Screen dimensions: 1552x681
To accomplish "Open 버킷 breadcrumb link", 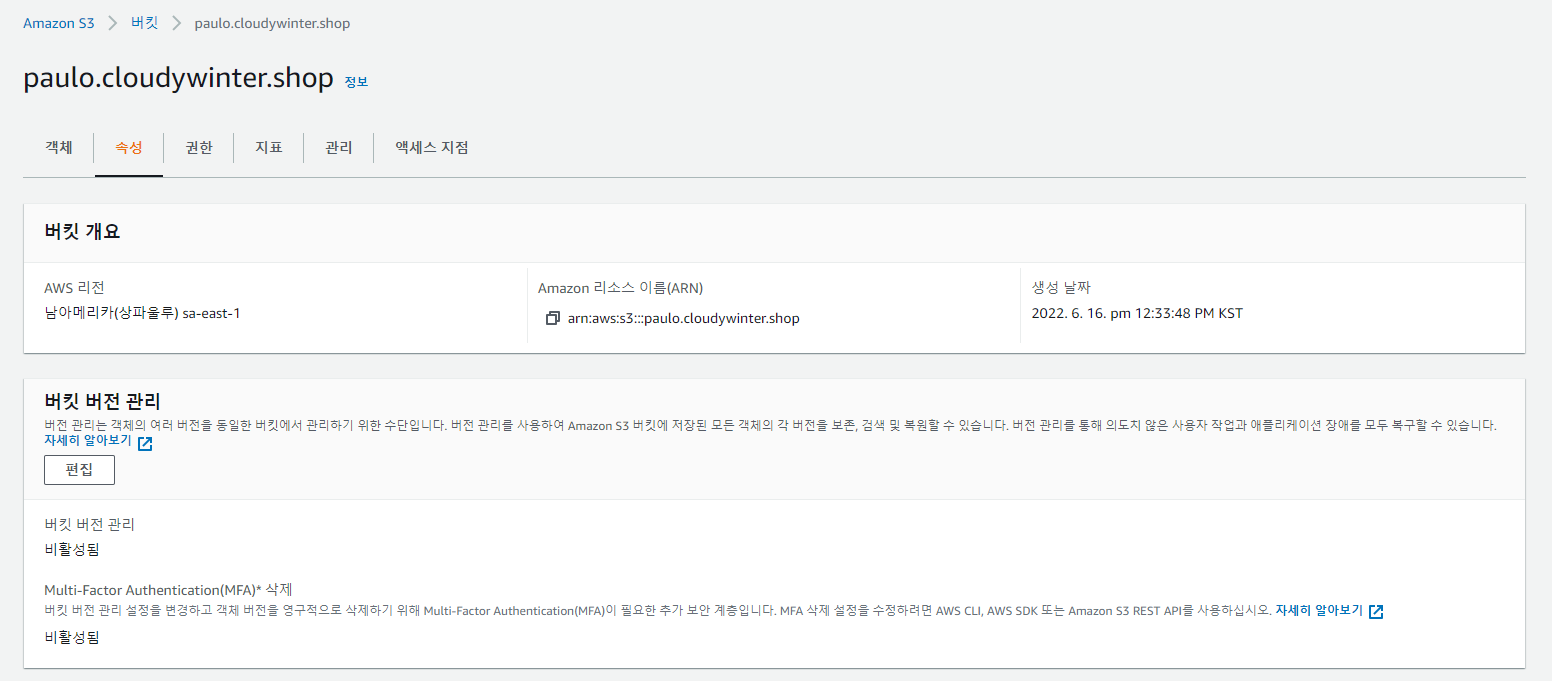I will (x=145, y=23).
